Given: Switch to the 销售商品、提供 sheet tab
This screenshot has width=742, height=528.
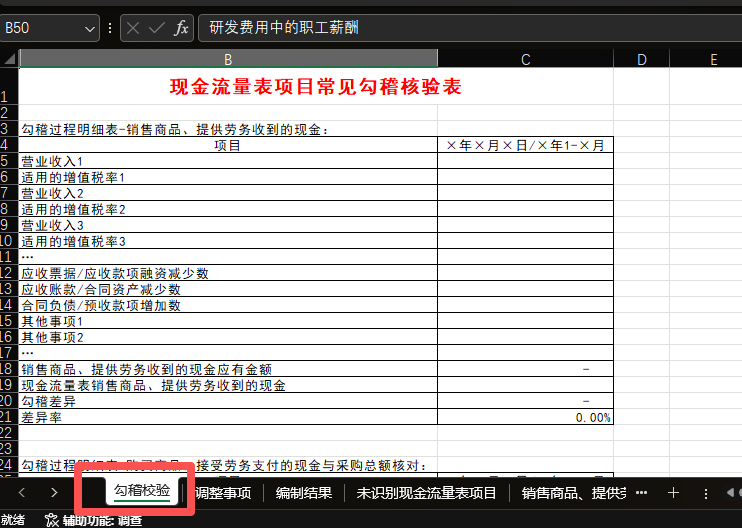Looking at the screenshot, I should [x=574, y=493].
